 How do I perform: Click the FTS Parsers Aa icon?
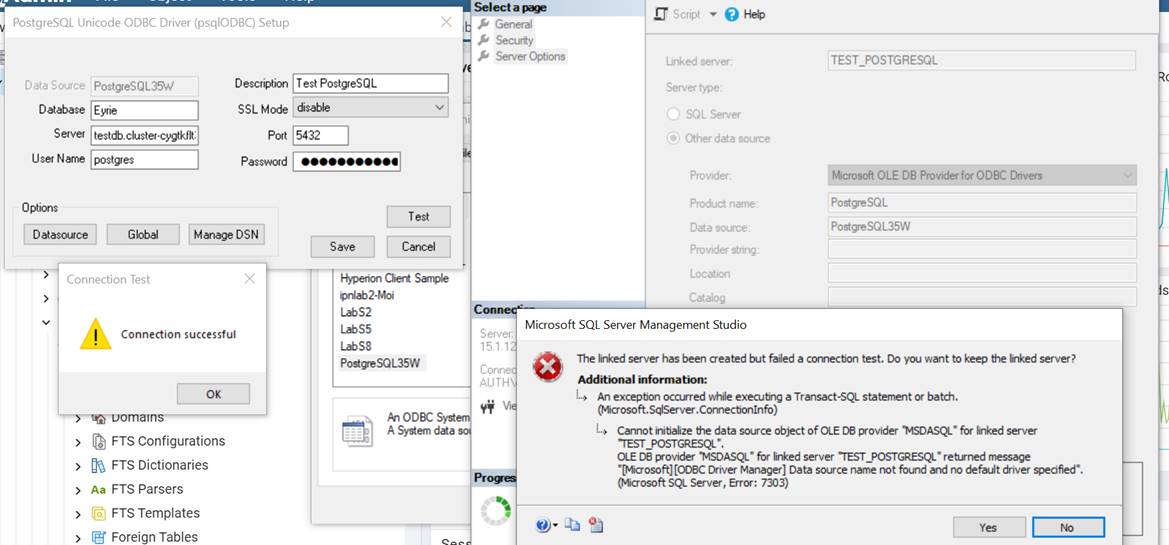point(98,489)
